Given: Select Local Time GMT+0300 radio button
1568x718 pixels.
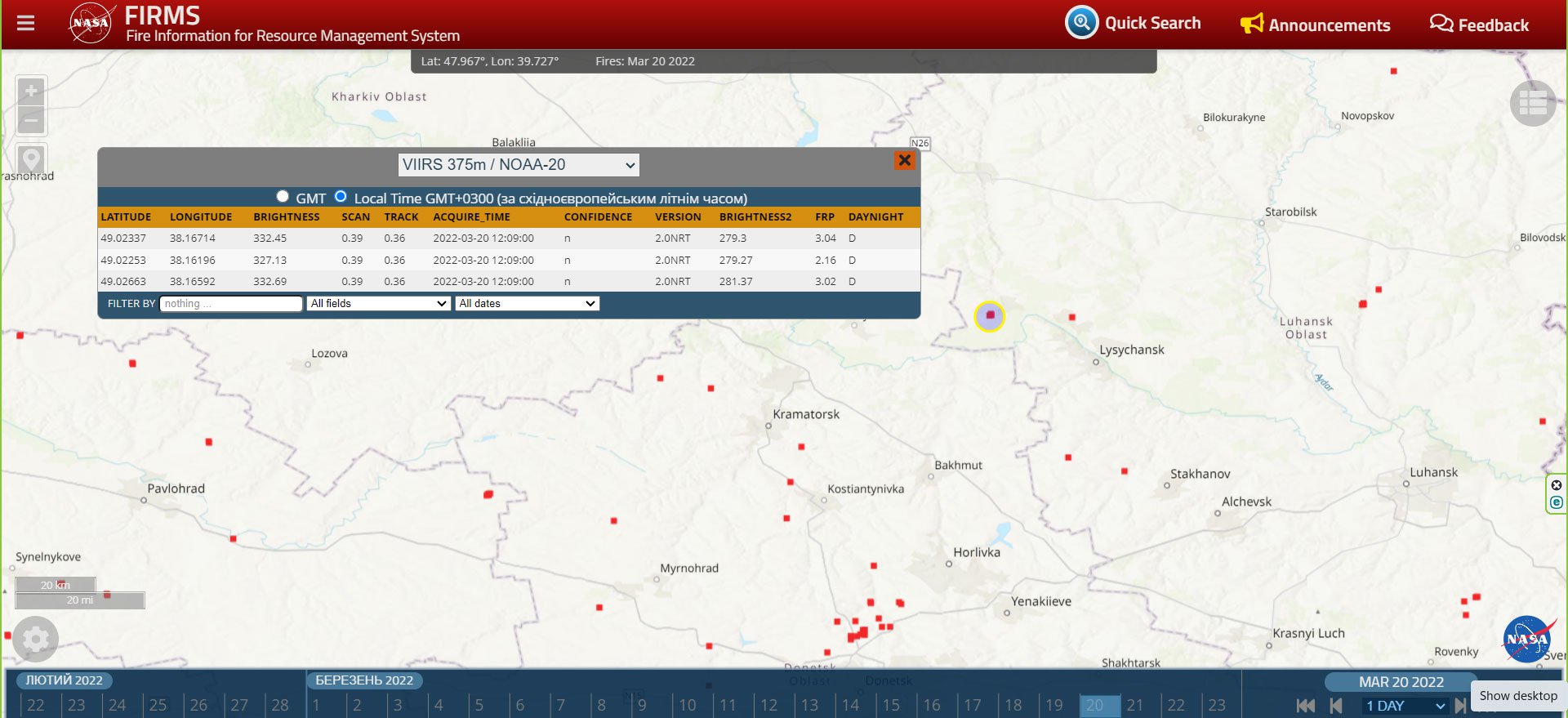Looking at the screenshot, I should [x=341, y=196].
